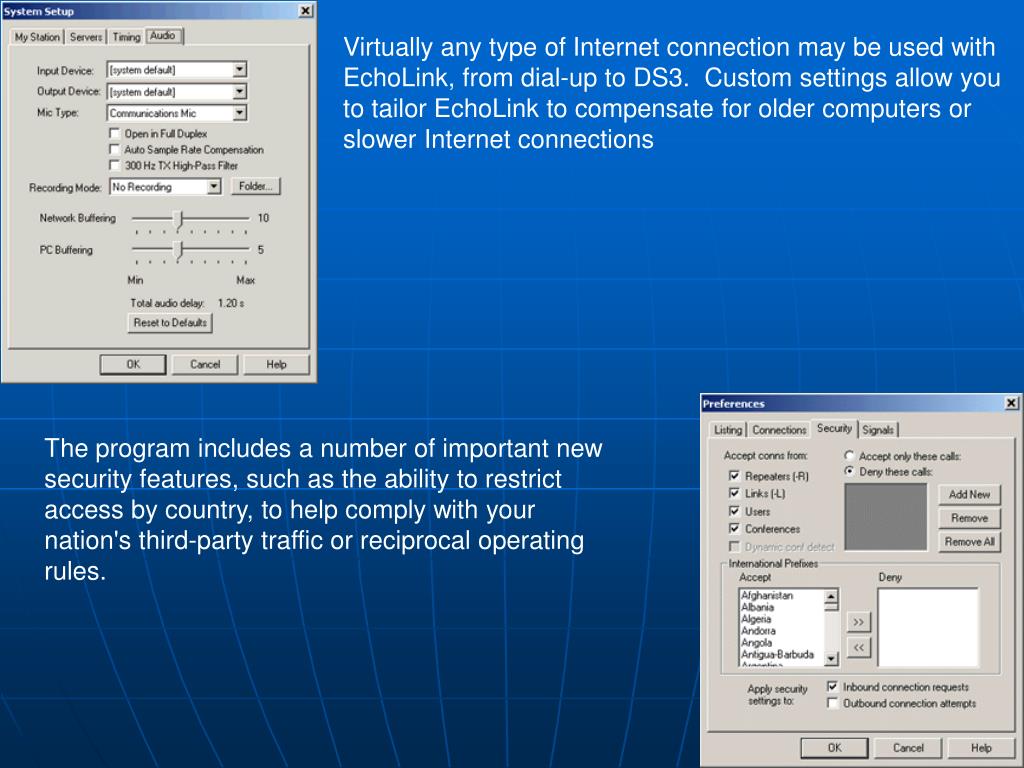Close the Preferences window

click(1011, 403)
